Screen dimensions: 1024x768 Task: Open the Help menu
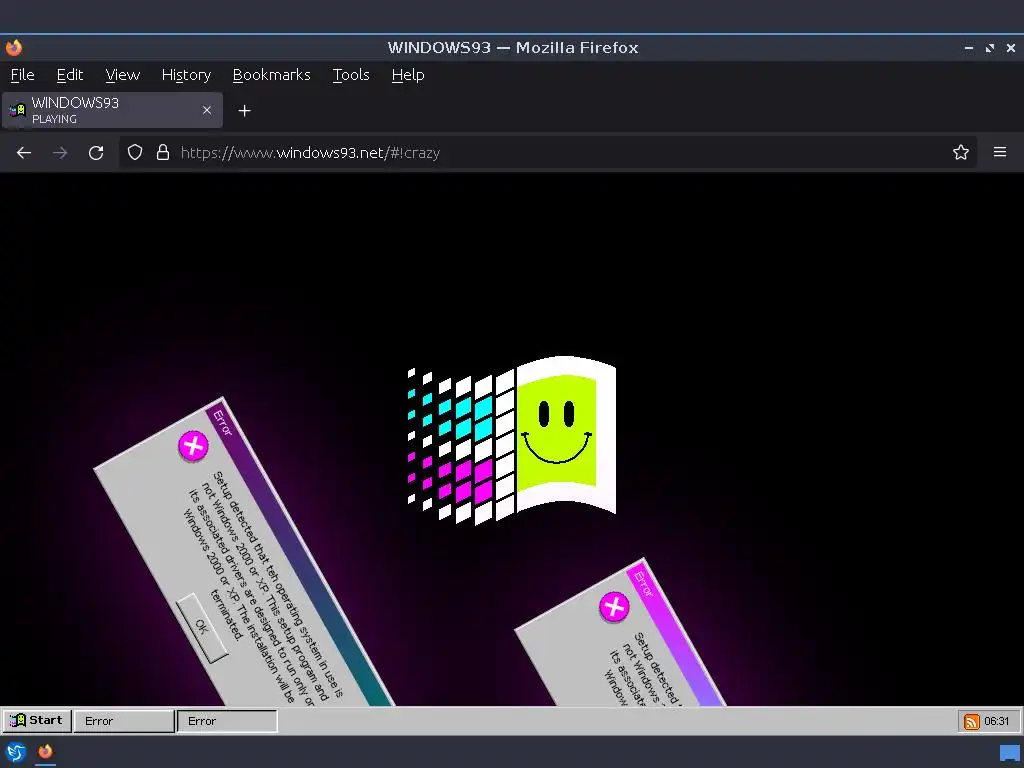tap(408, 75)
